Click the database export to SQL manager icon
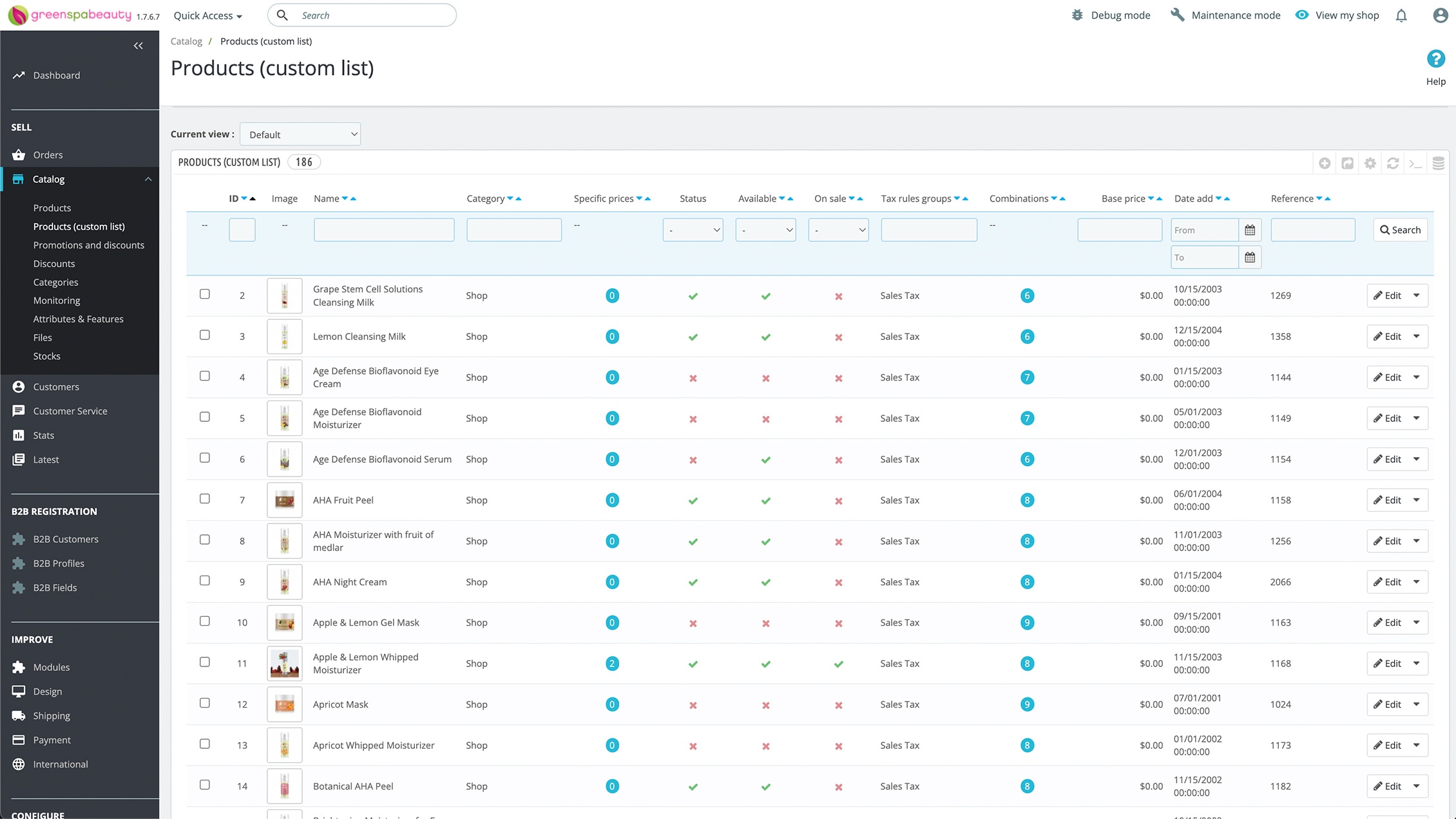 coord(1438,164)
